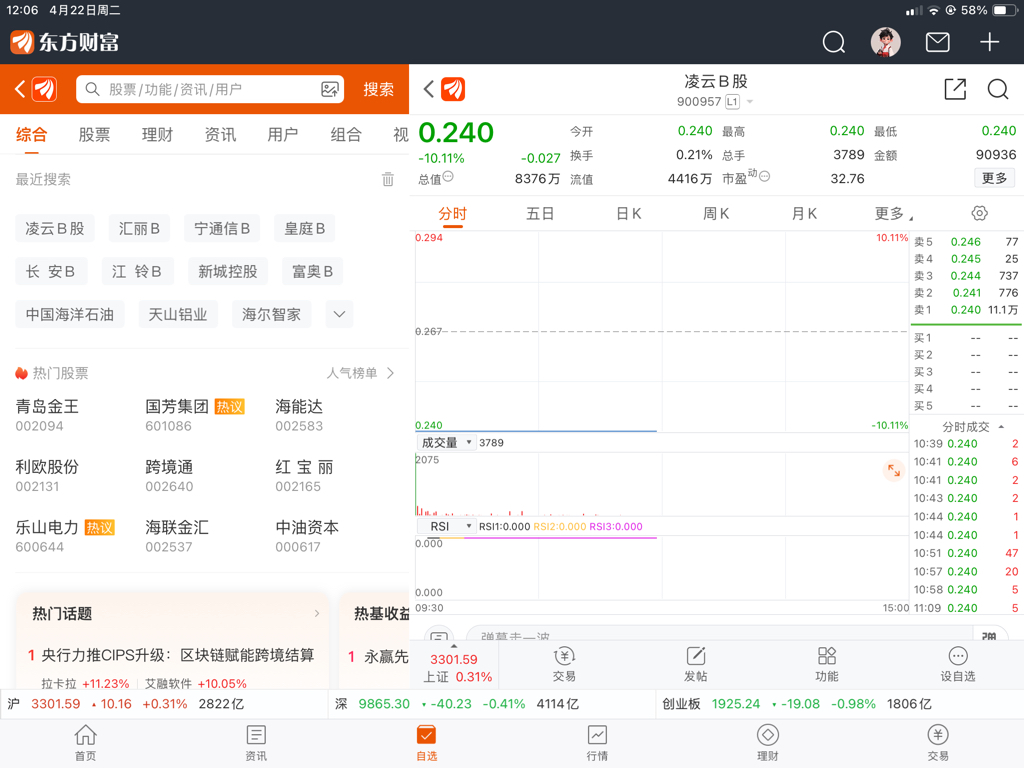Search from the stock detail header
The height and width of the screenshot is (768, 1024).
coord(998,89)
